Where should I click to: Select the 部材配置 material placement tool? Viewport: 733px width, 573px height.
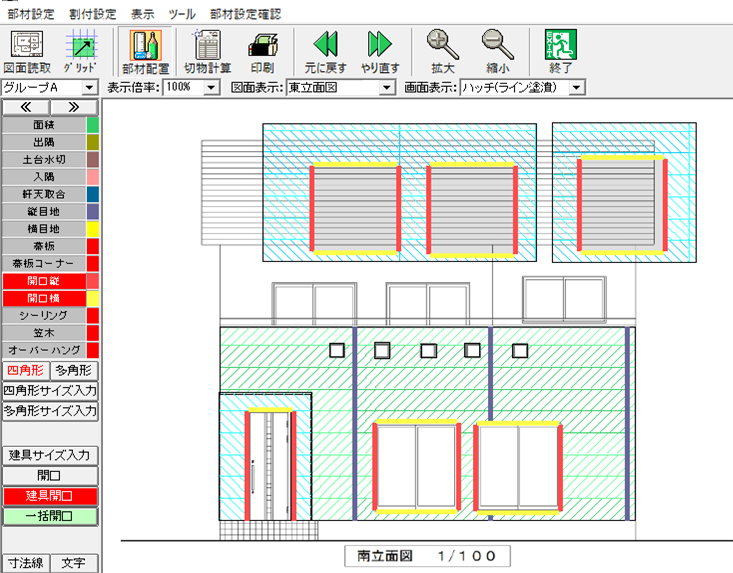point(145,52)
